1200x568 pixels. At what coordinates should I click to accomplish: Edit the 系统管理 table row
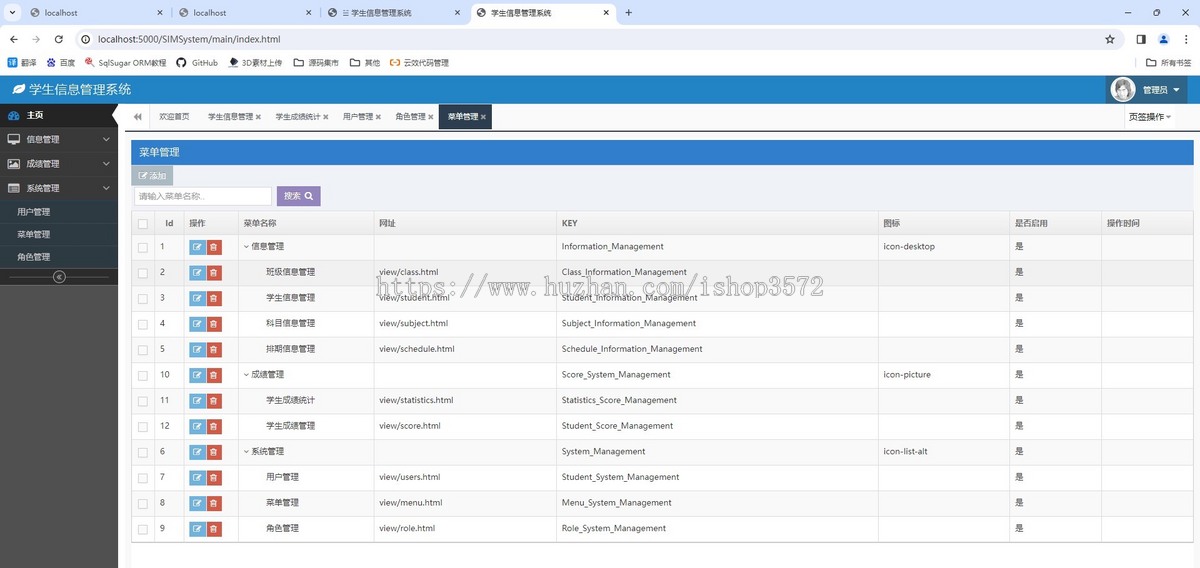click(197, 452)
